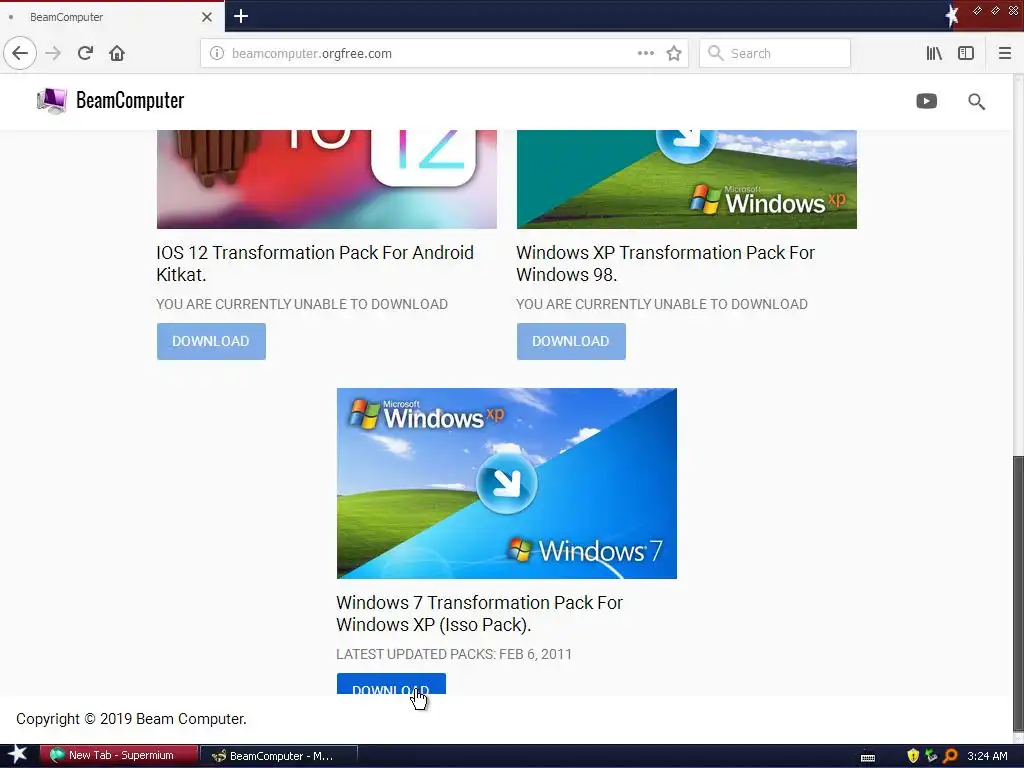Image resolution: width=1024 pixels, height=768 pixels.
Task: Open the BeamComputer site title link
Action: (130, 101)
